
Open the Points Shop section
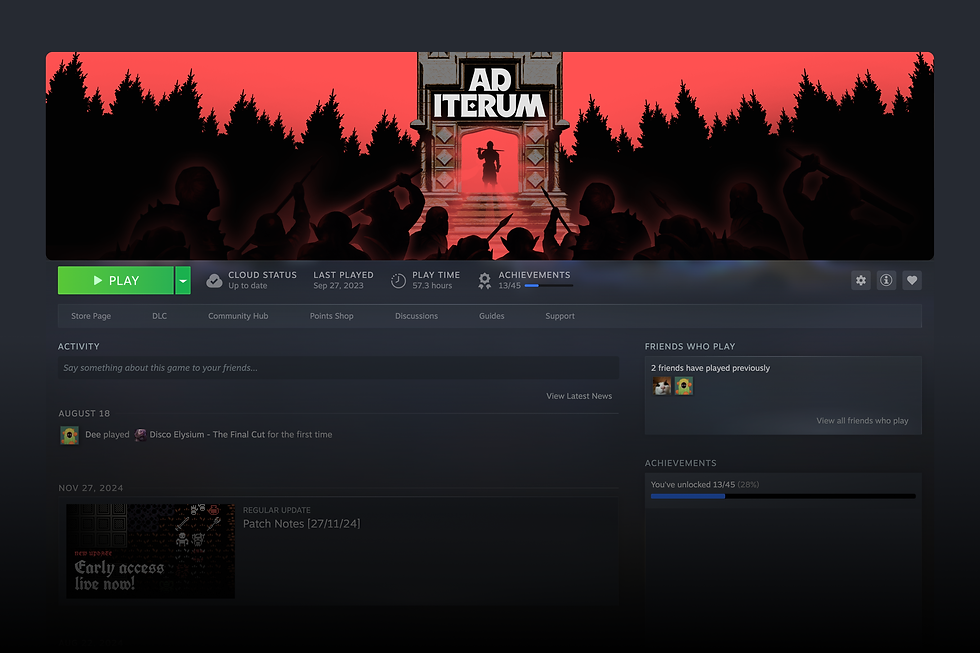click(x=331, y=316)
